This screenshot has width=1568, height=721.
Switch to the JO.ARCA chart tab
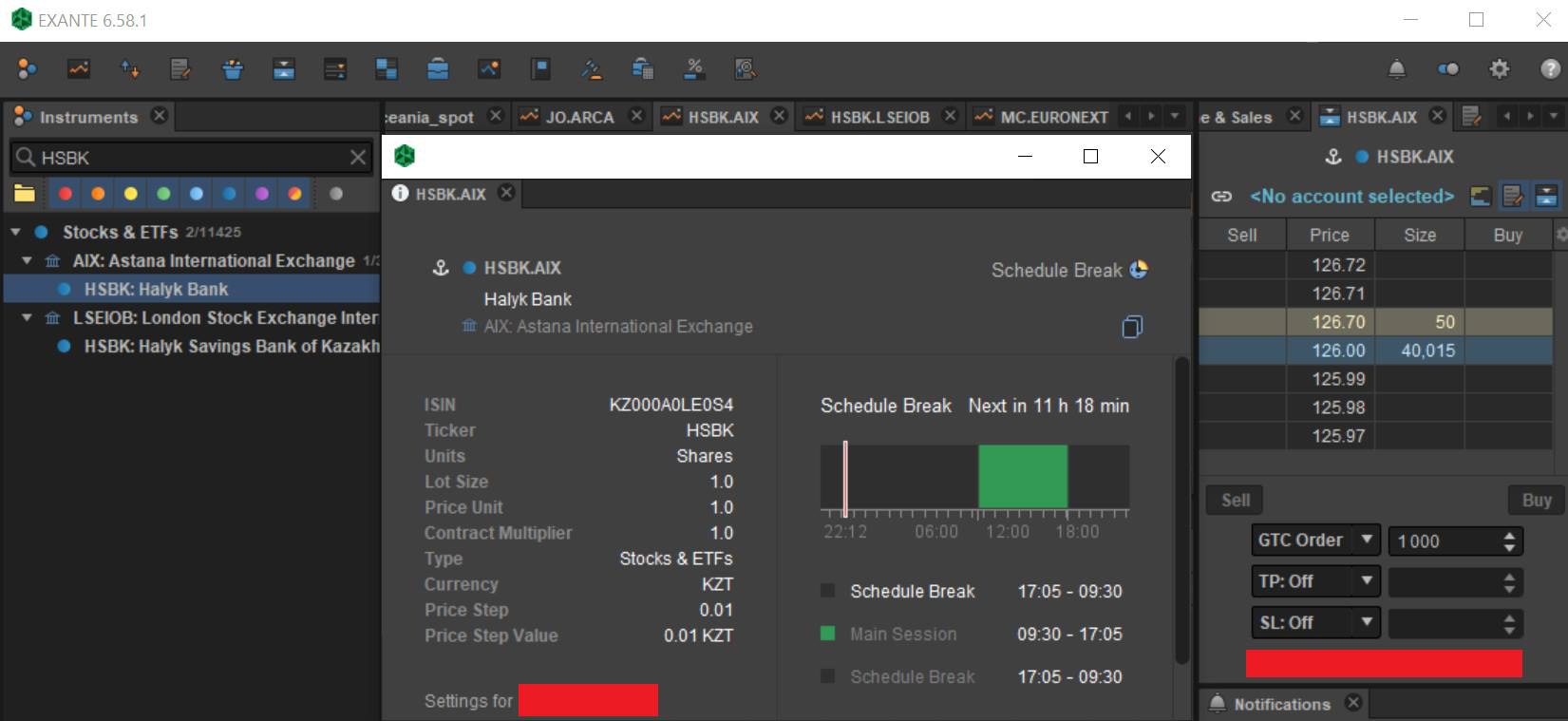[x=580, y=117]
